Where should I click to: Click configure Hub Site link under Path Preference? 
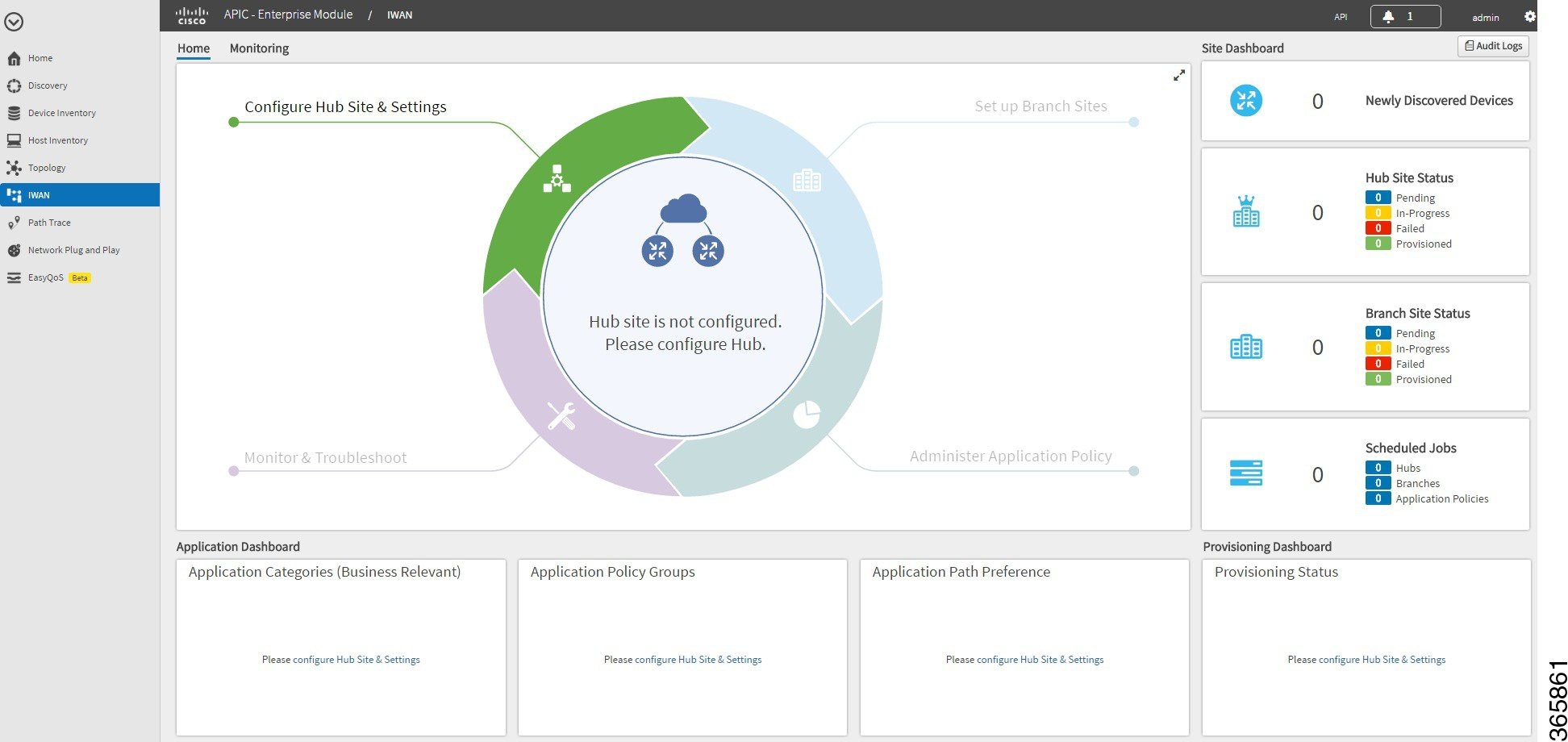tap(1040, 660)
